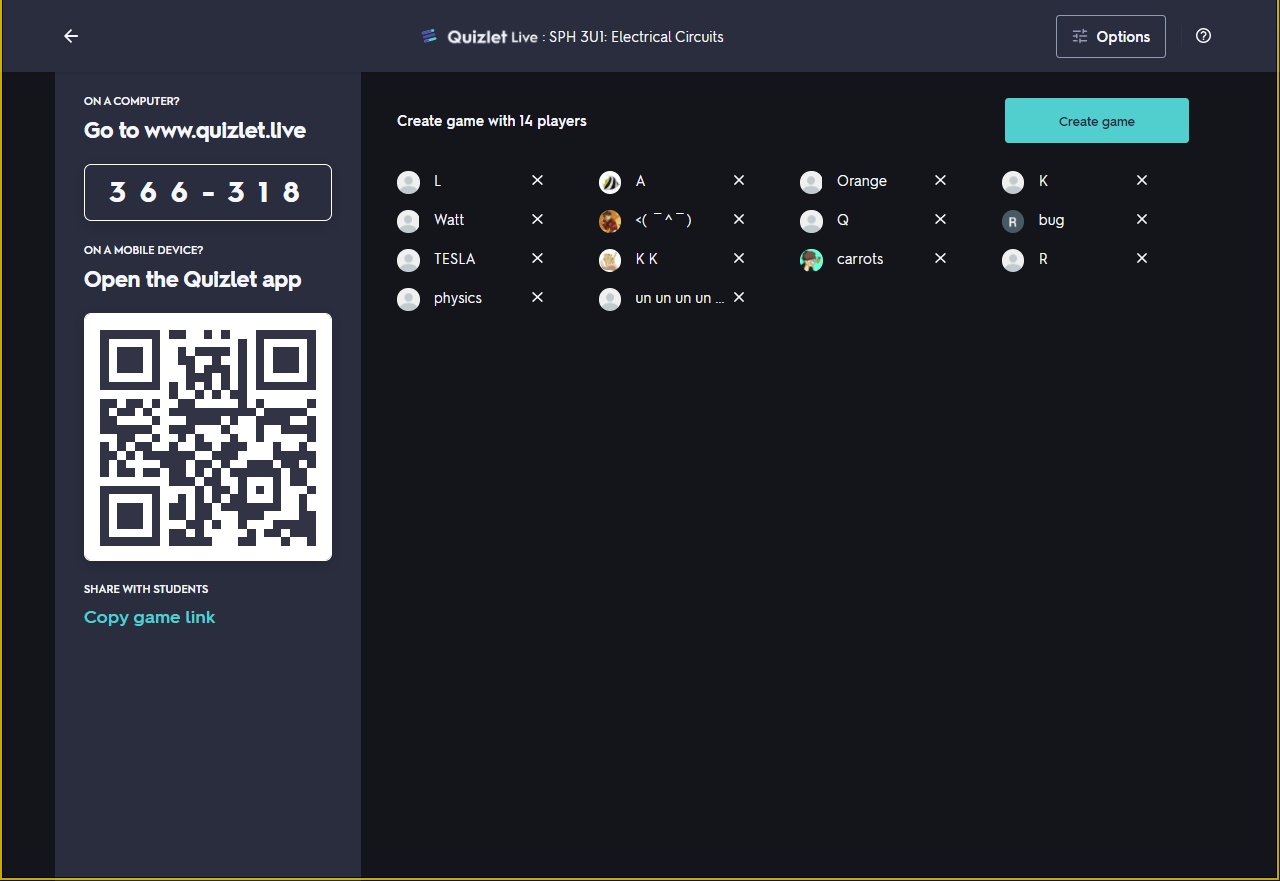Click player name 'Orange'
This screenshot has width=1280, height=881.
[862, 181]
